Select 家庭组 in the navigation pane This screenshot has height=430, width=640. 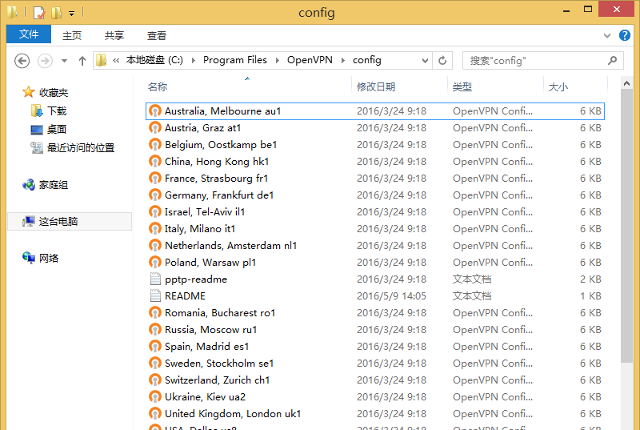(53, 185)
